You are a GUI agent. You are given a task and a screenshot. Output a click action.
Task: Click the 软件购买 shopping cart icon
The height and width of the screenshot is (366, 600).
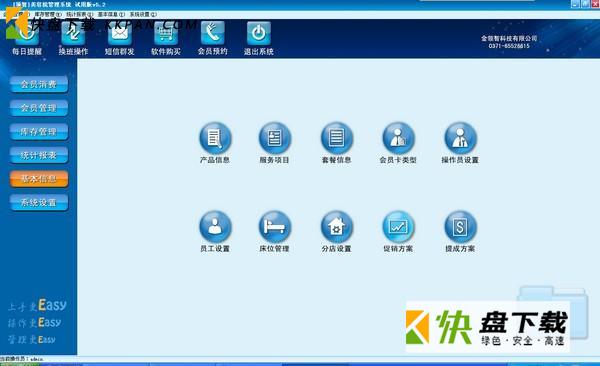click(x=166, y=34)
